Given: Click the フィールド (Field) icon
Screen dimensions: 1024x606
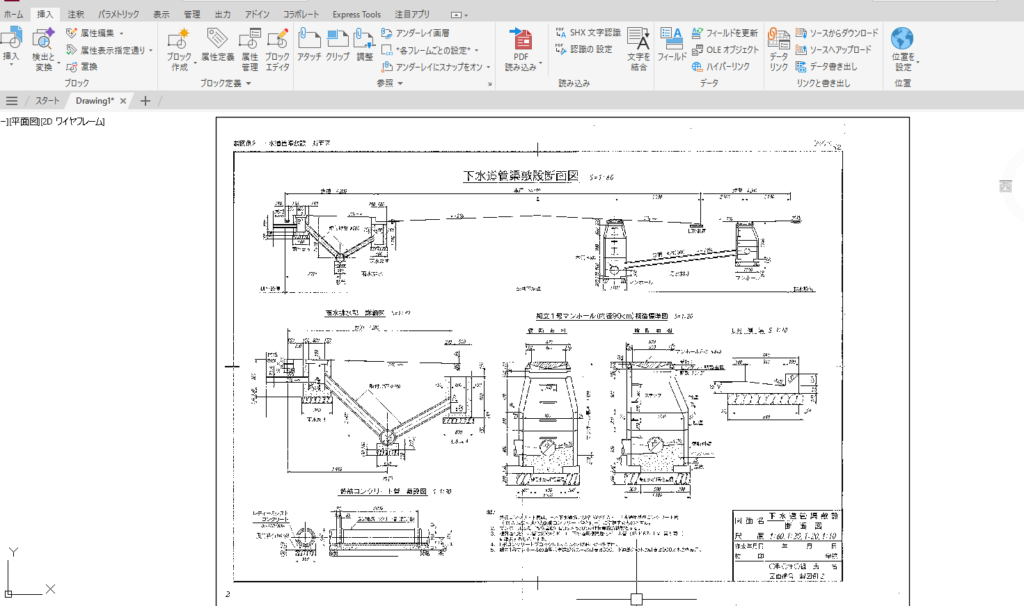Looking at the screenshot, I should [x=671, y=39].
